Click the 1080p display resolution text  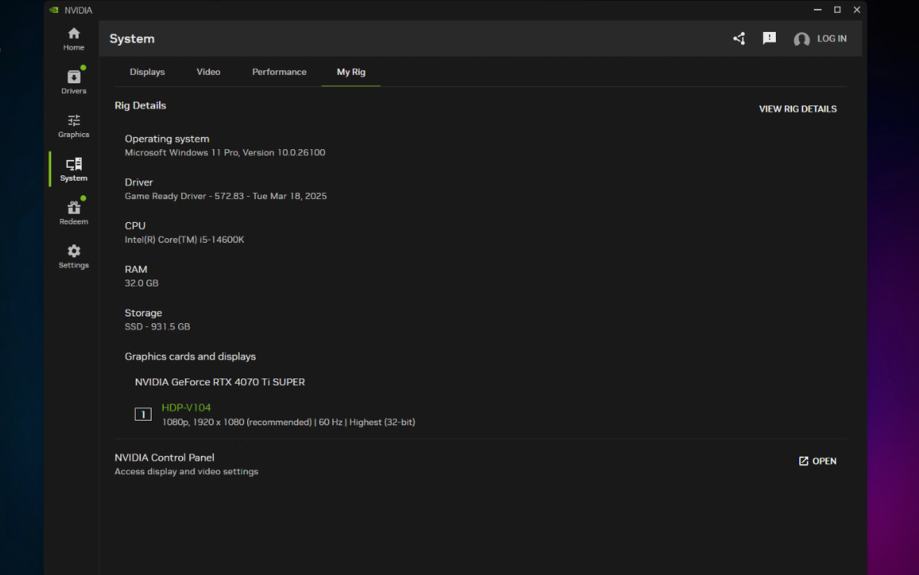point(288,422)
